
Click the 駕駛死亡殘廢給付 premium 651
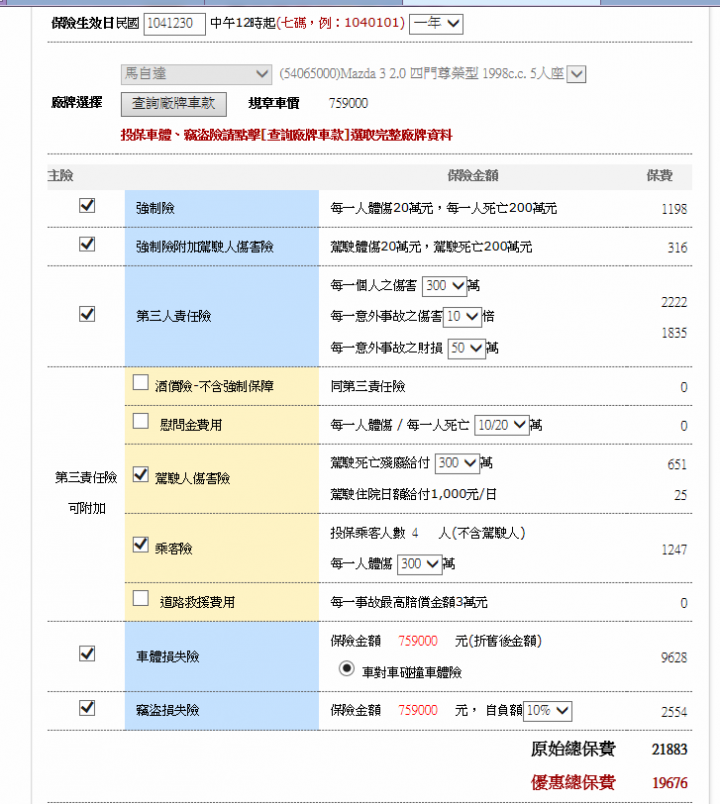point(677,465)
